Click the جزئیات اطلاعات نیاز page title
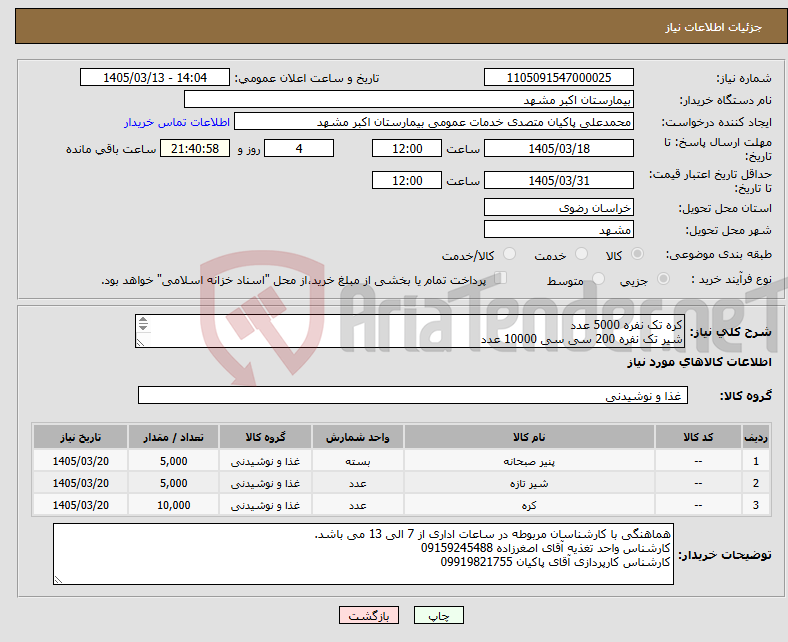Image resolution: width=788 pixels, height=642 pixels. 713,27
